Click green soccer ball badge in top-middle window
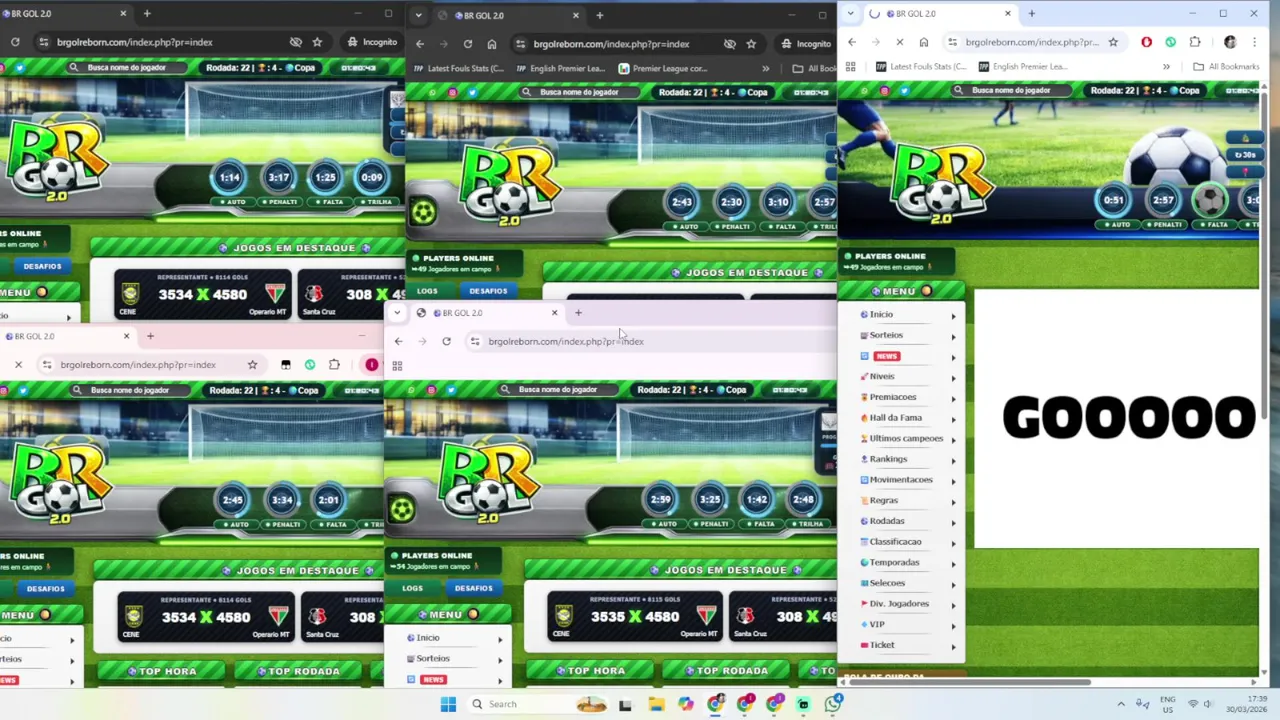This screenshot has width=1280, height=720. (423, 211)
